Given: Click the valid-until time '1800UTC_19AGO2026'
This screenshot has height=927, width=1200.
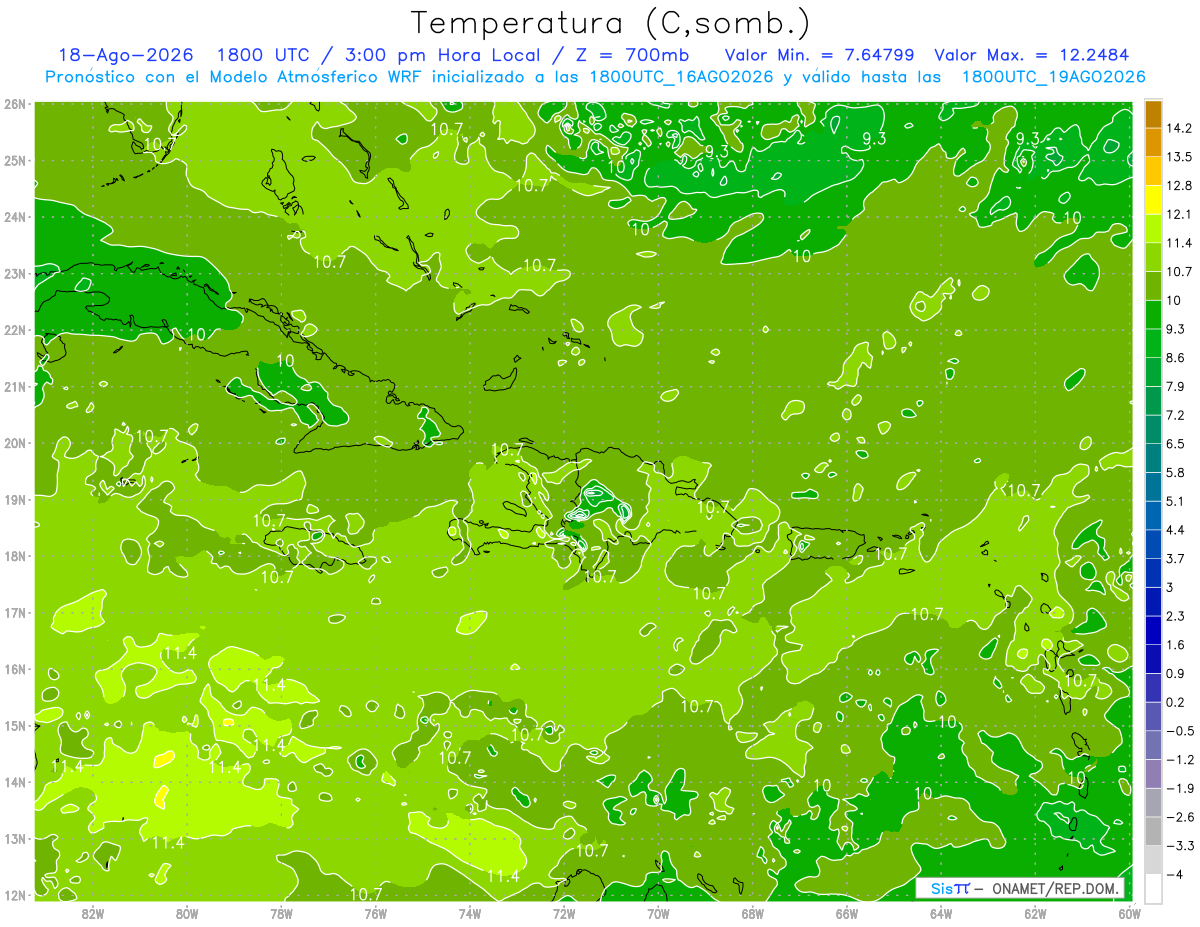Looking at the screenshot, I should coord(1053,77).
